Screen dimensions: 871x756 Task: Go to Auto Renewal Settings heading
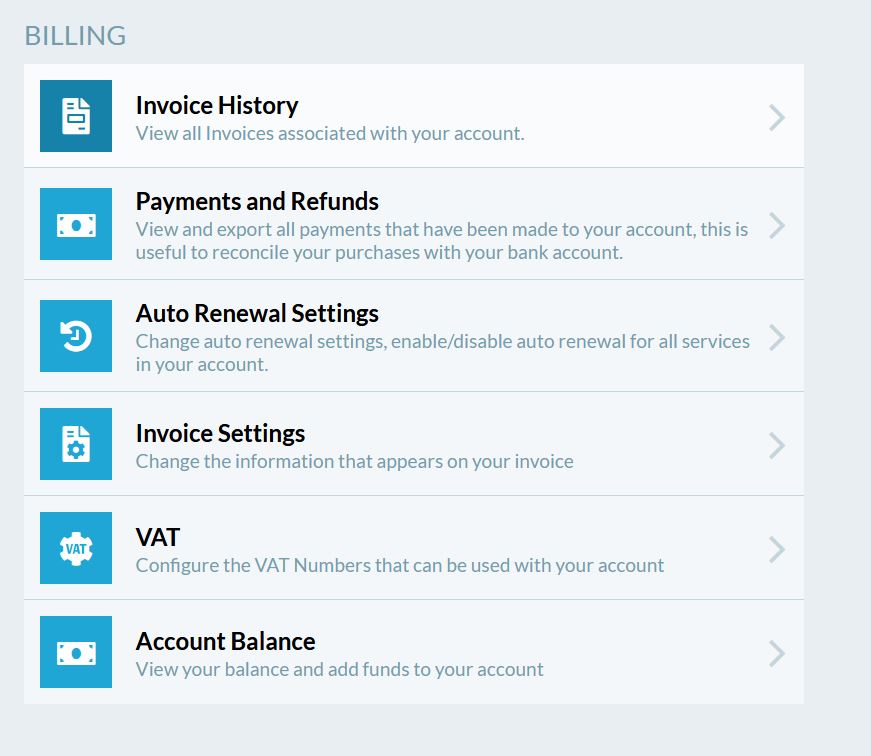click(257, 313)
